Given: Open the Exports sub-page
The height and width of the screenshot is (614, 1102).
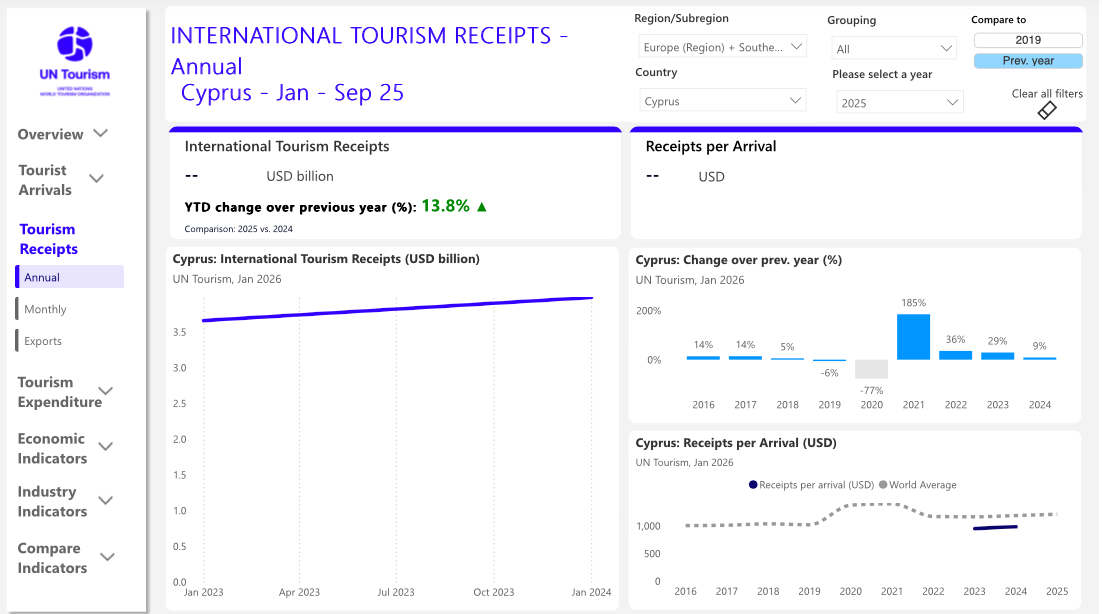Looking at the screenshot, I should pyautogui.click(x=43, y=342).
